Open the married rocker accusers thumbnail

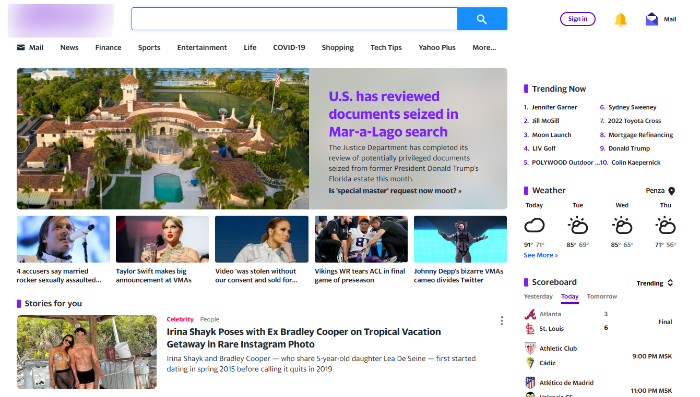[63, 239]
